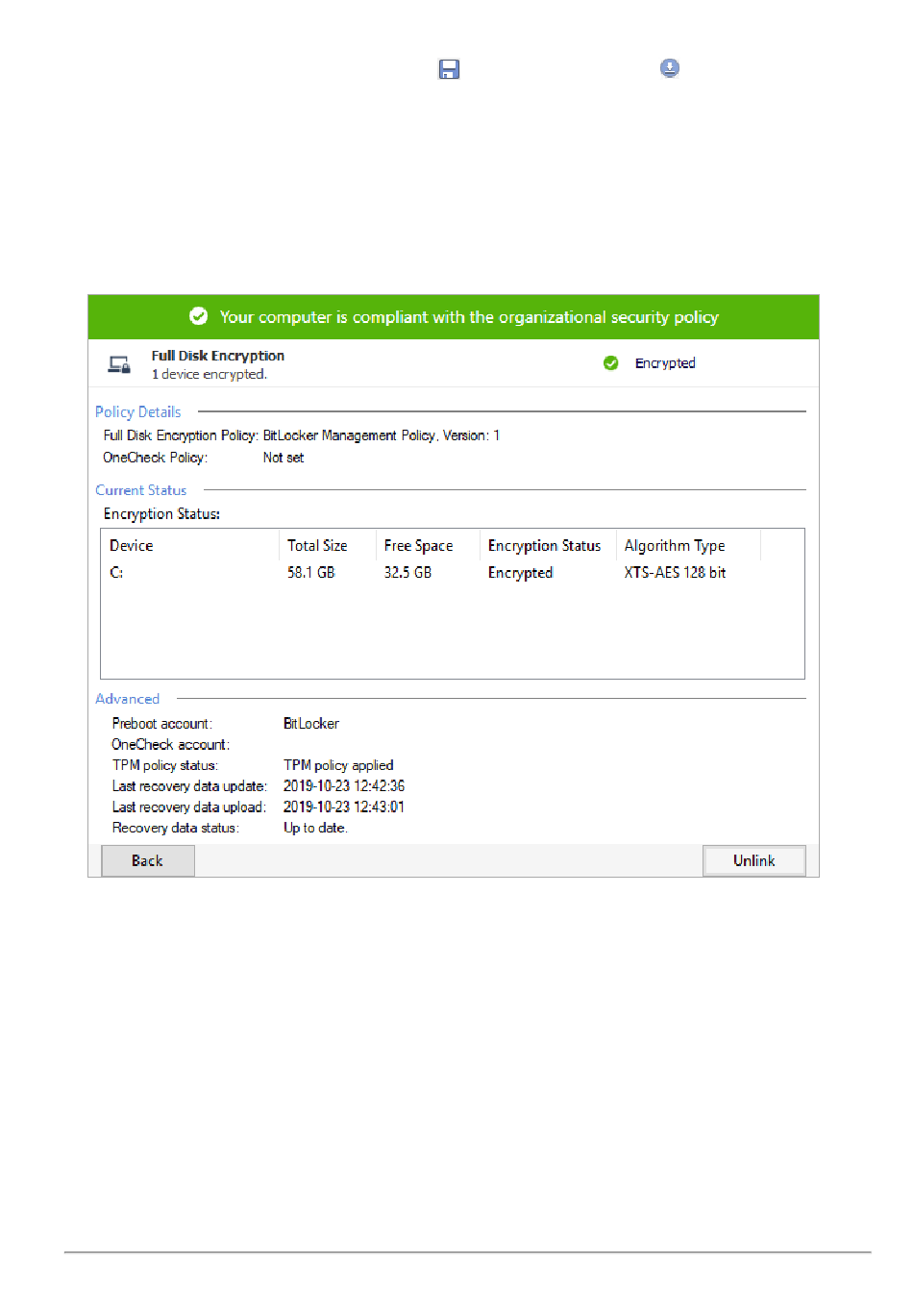Click the 58.1 GB total size value
The width and height of the screenshot is (913, 1316).
[311, 572]
